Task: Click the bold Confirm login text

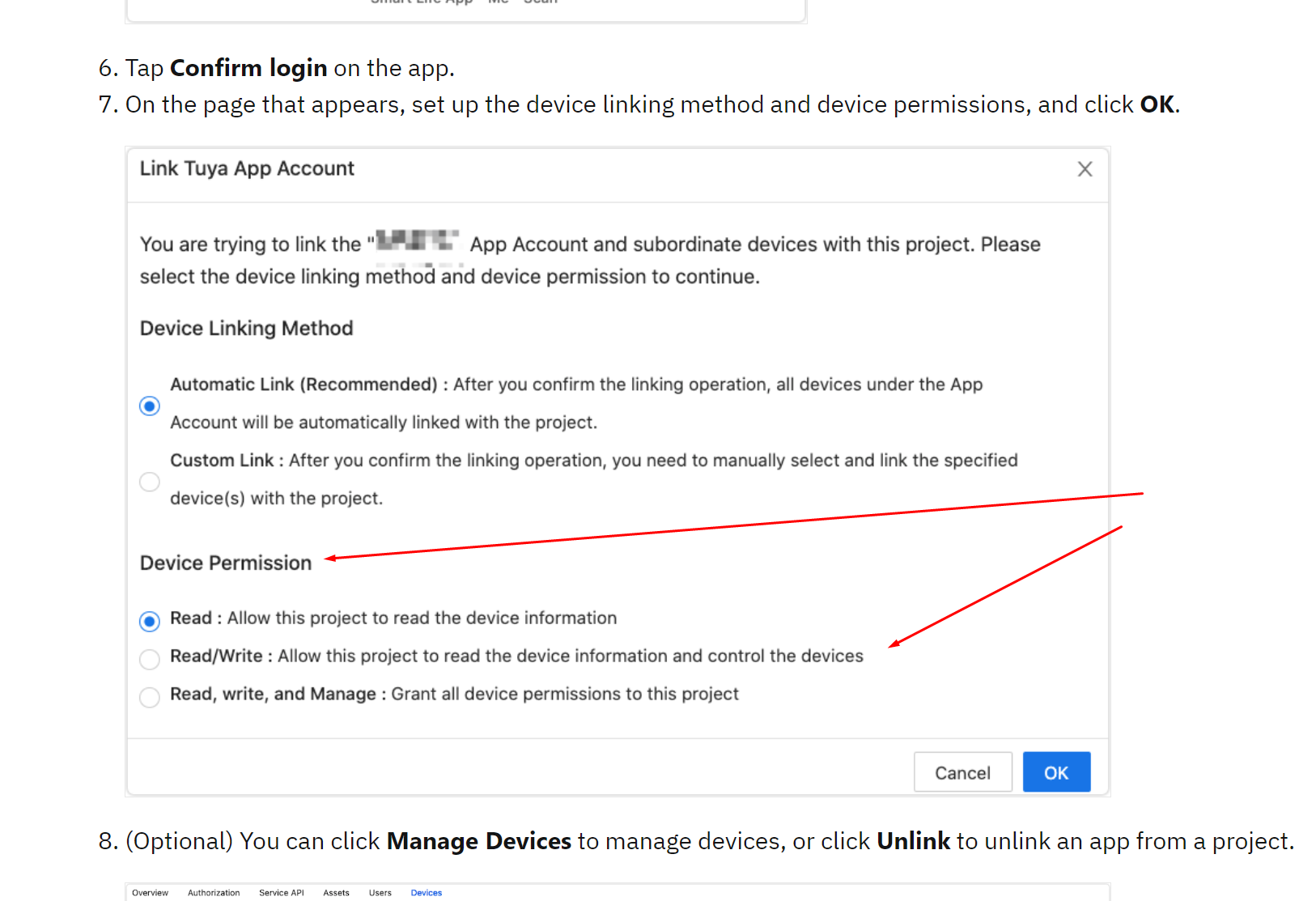Action: click(x=248, y=68)
